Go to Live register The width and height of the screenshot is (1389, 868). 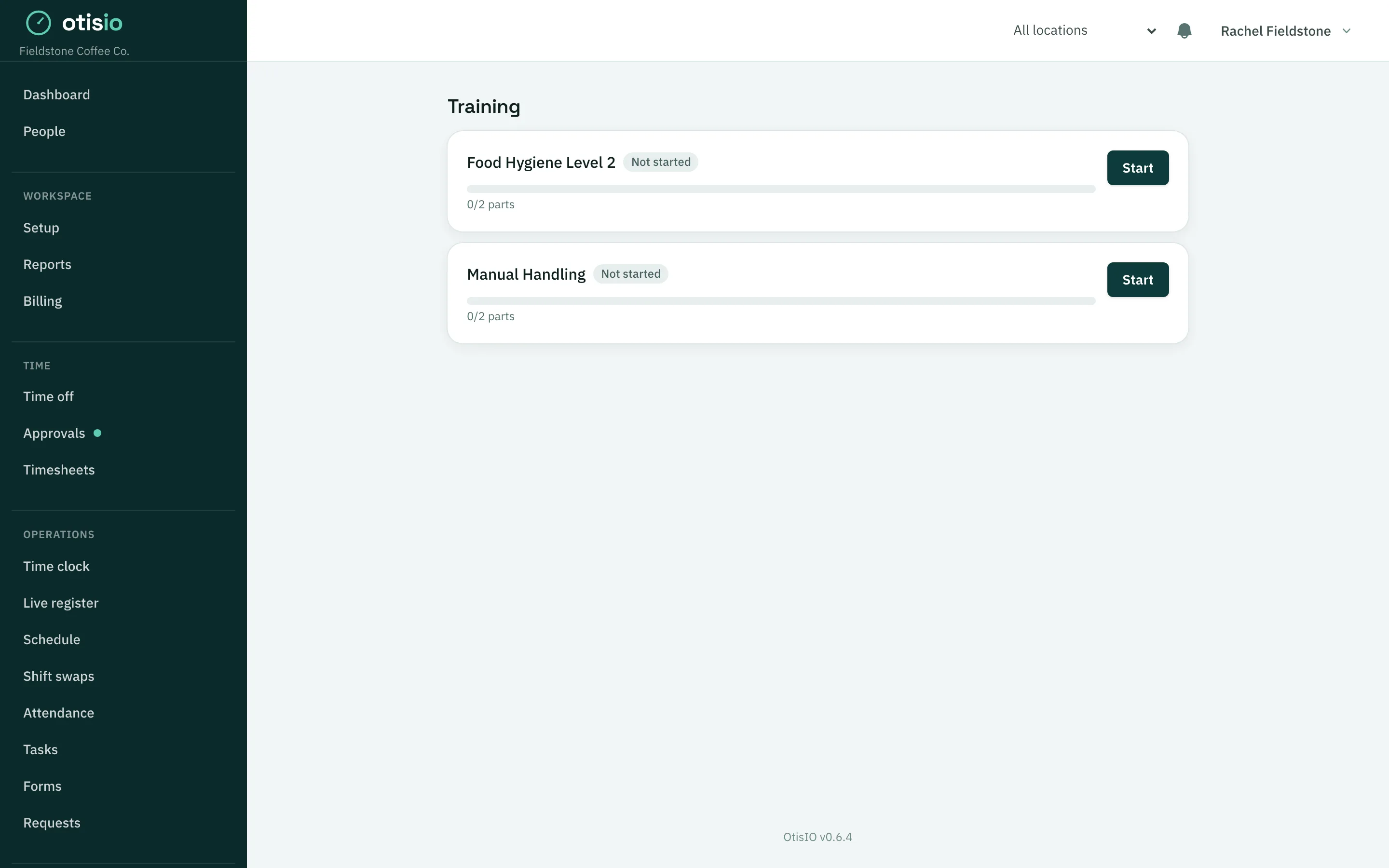pos(61,603)
